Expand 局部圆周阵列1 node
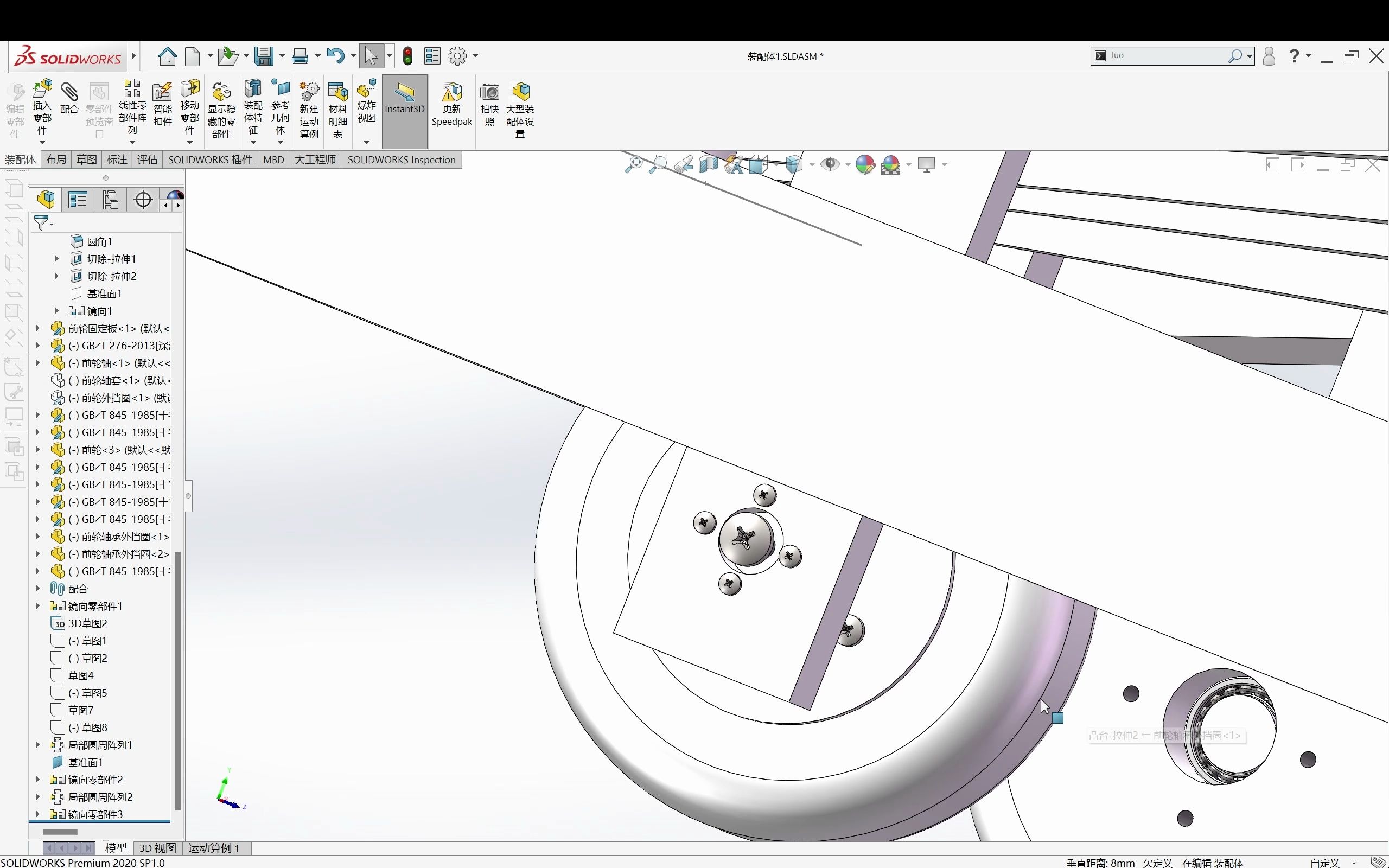1389x868 pixels. [x=38, y=744]
